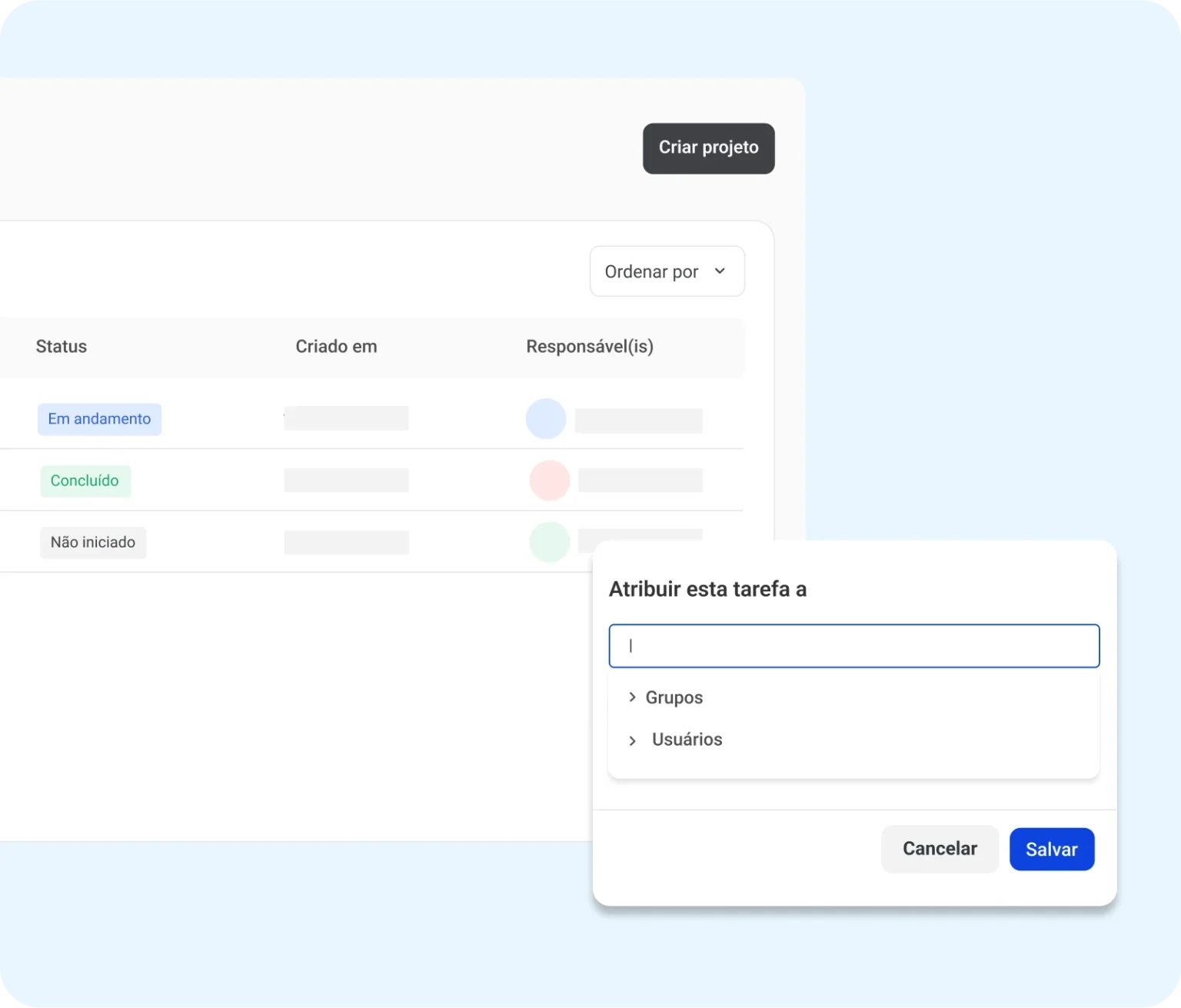The width and height of the screenshot is (1181, 1008).
Task: Select the green avatar circle
Action: point(549,541)
